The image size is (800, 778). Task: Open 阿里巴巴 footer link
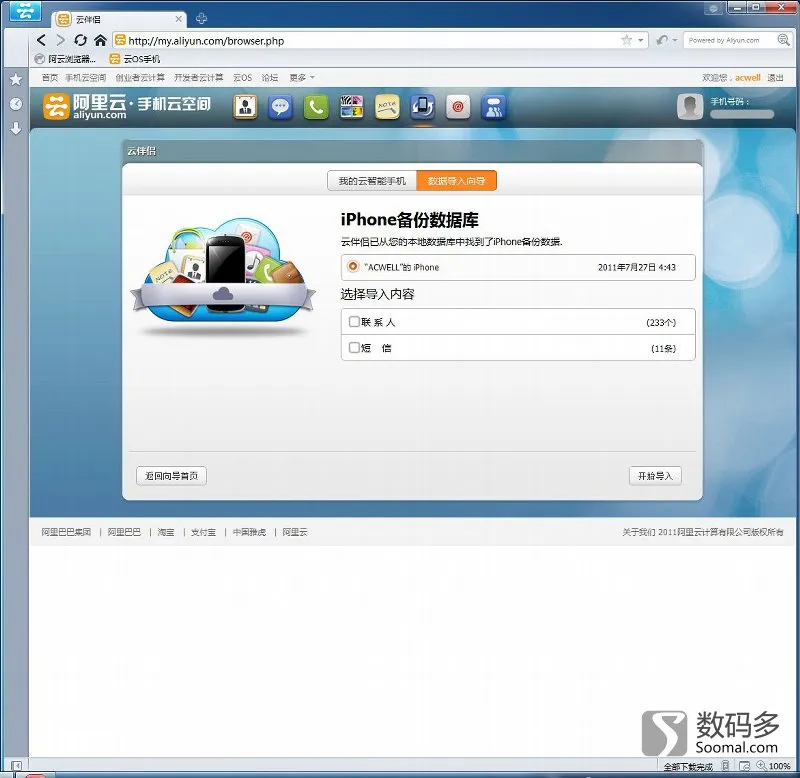pyautogui.click(x=124, y=532)
